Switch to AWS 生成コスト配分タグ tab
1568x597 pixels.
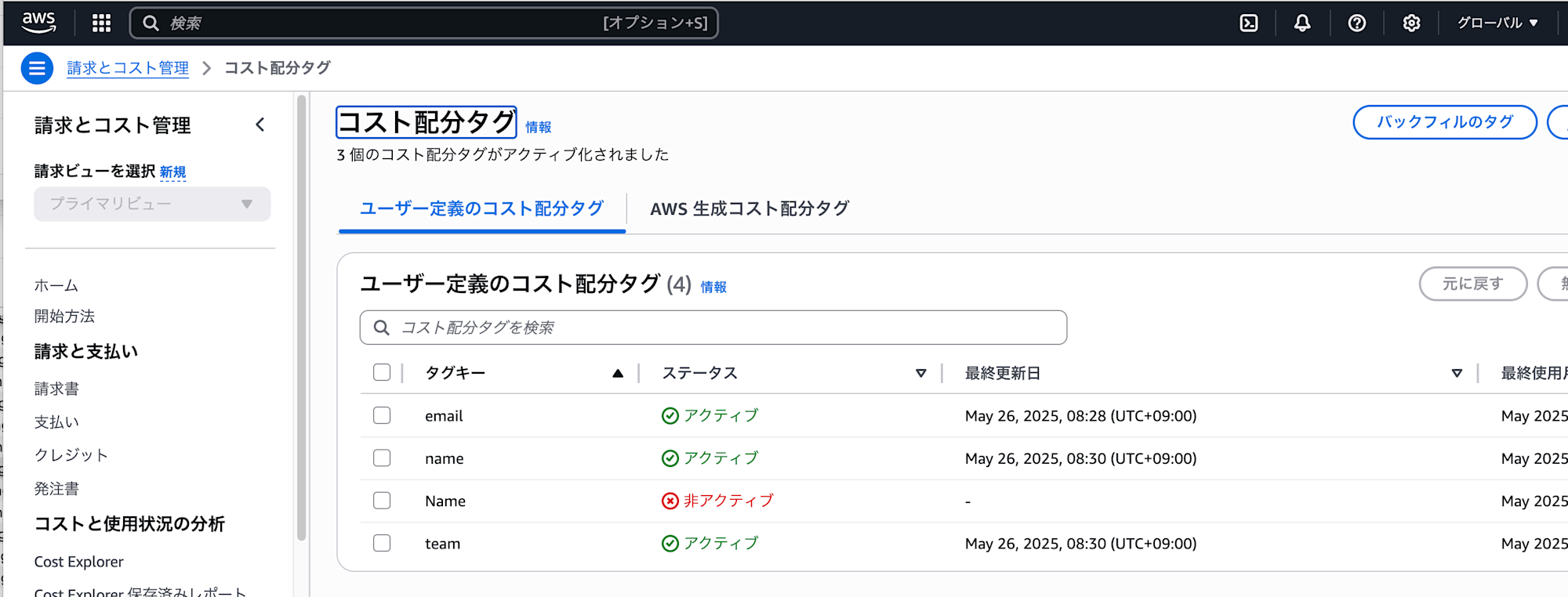pyautogui.click(x=750, y=208)
